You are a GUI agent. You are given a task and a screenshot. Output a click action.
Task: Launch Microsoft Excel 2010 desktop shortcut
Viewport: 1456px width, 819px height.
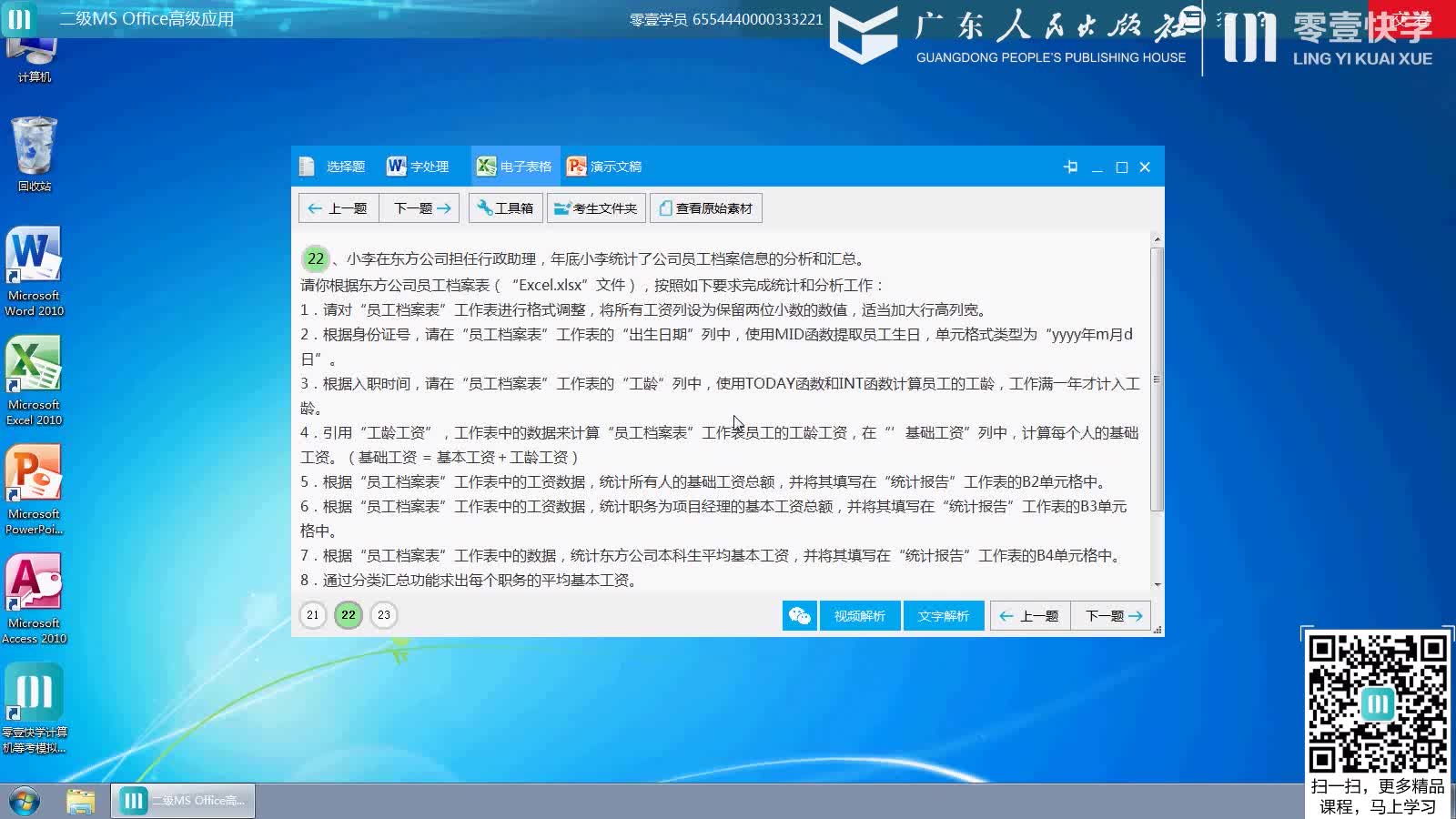(x=34, y=381)
